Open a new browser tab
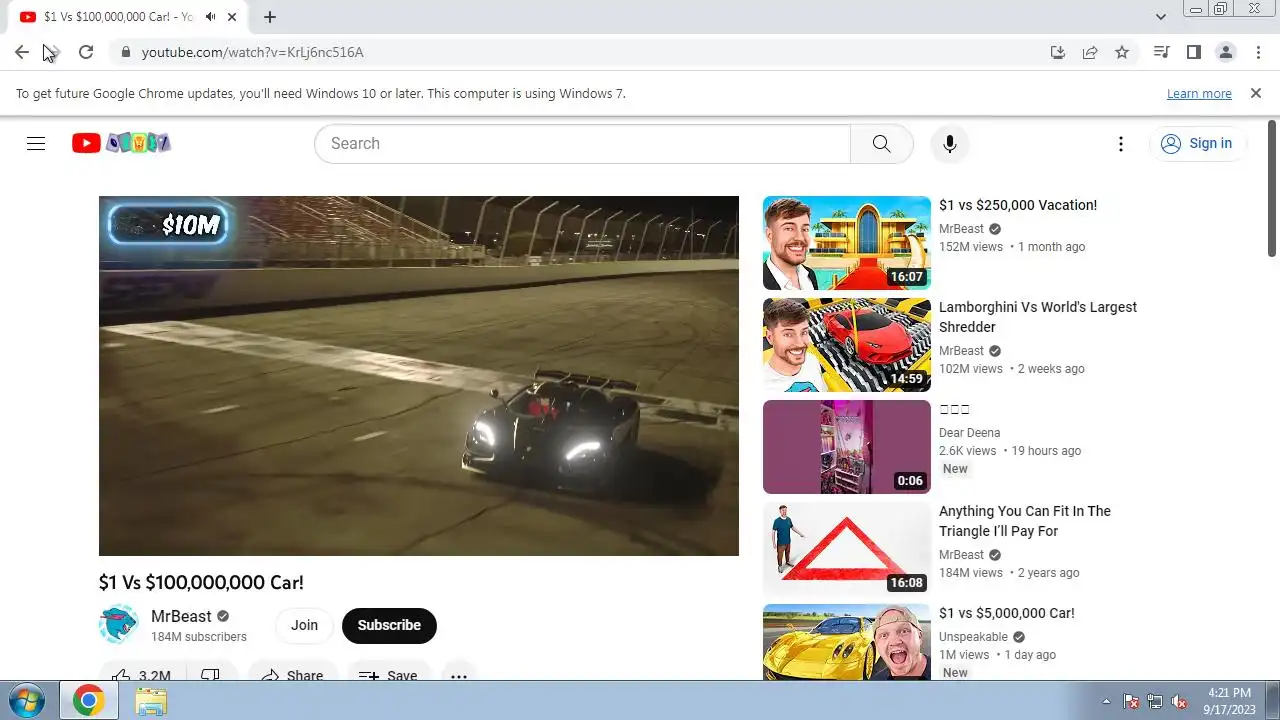Screen dimensions: 1280x720 click(270, 17)
